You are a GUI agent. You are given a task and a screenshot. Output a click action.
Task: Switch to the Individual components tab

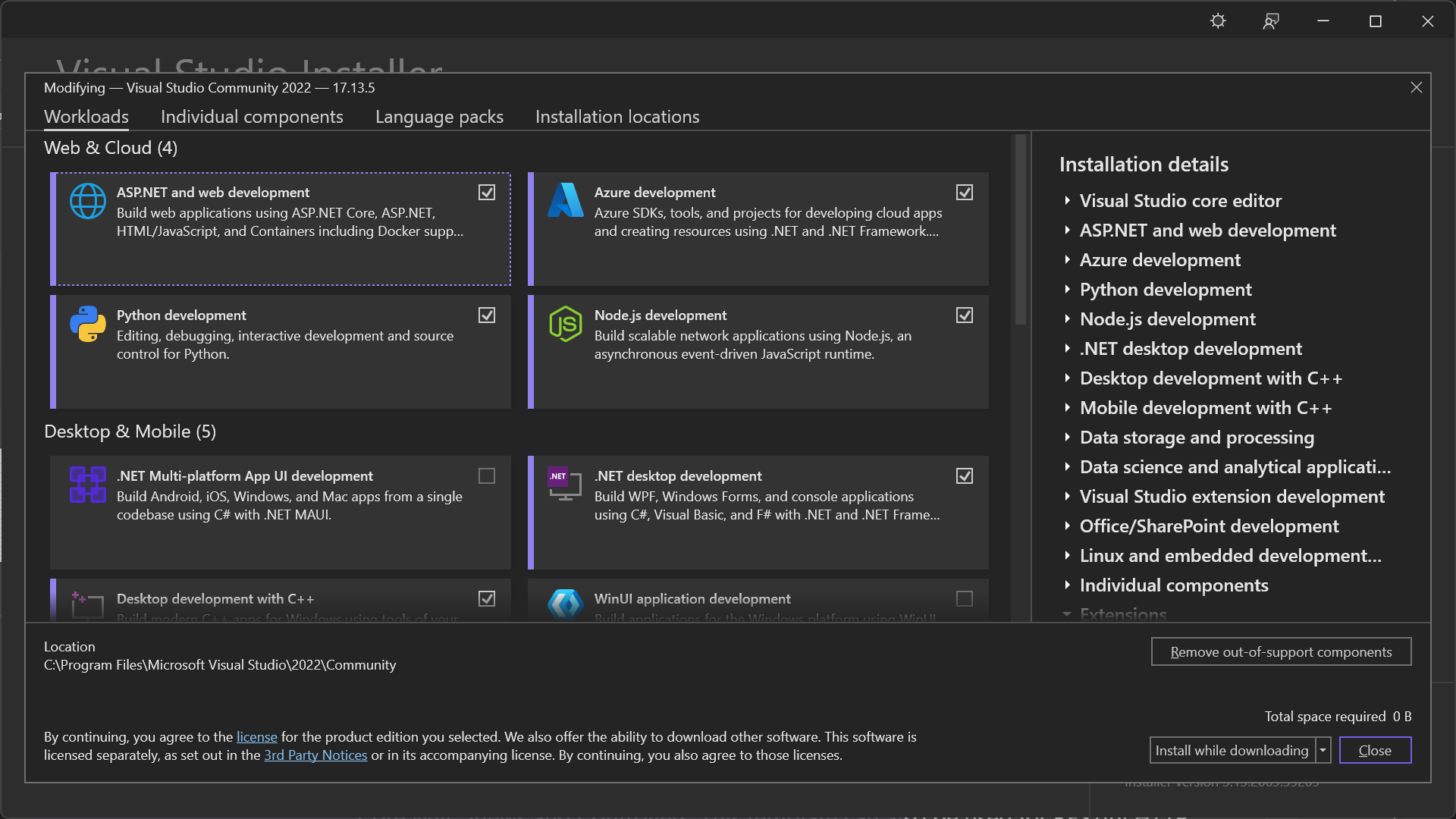click(252, 117)
